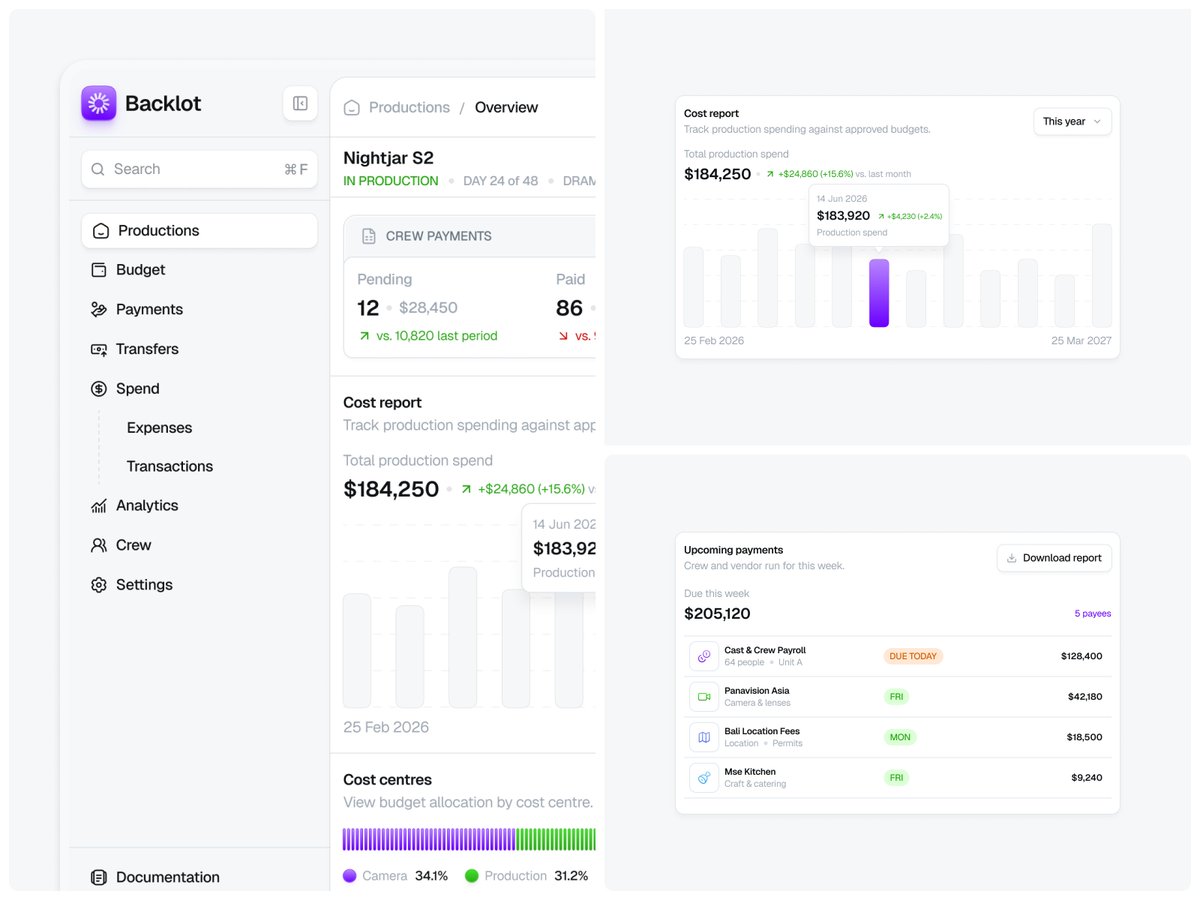Click the IN PRODUCTION status label
Image resolution: width=1200 pixels, height=900 pixels.
point(391,181)
